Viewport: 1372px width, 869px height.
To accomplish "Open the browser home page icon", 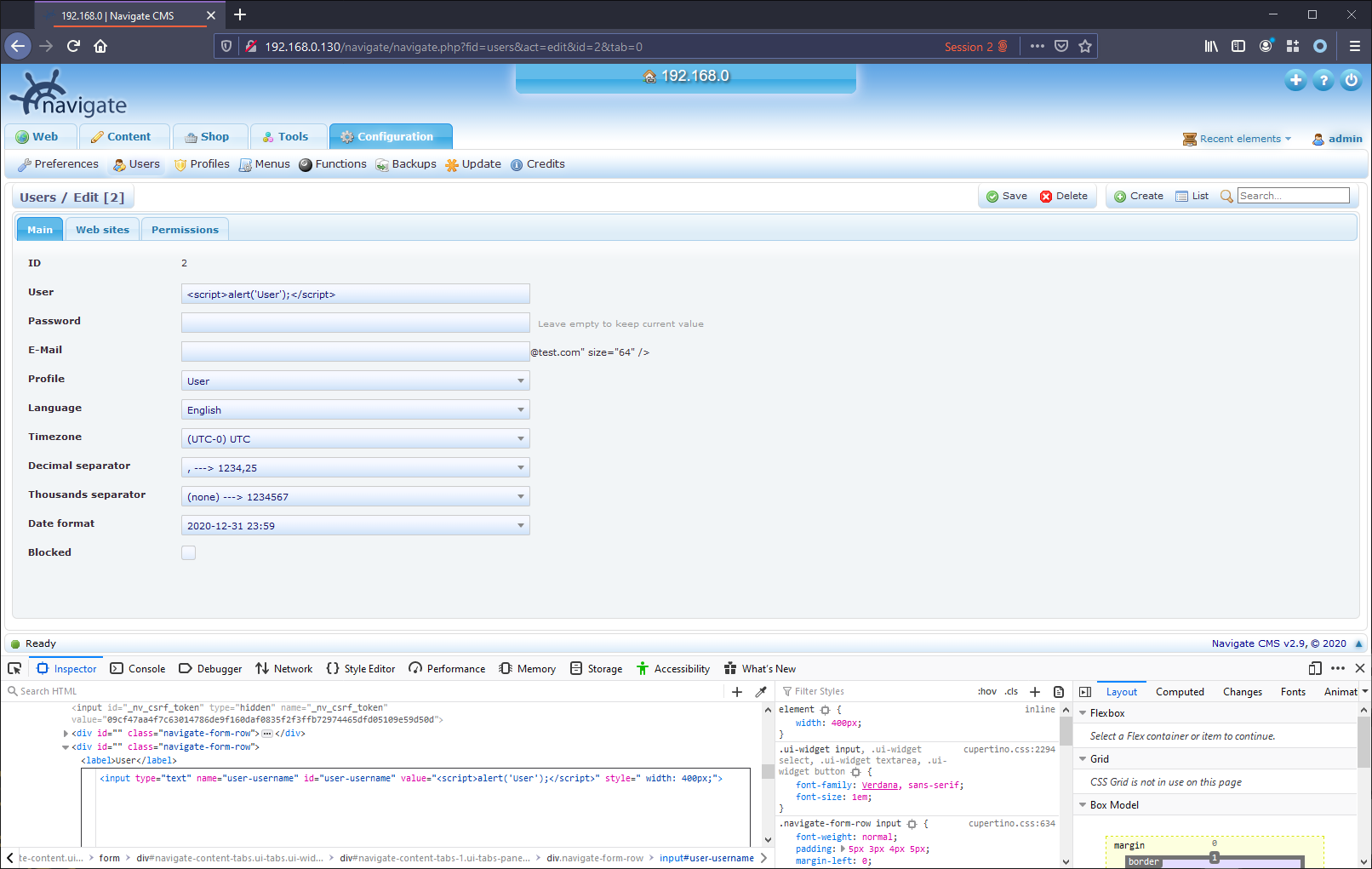I will 100,46.
